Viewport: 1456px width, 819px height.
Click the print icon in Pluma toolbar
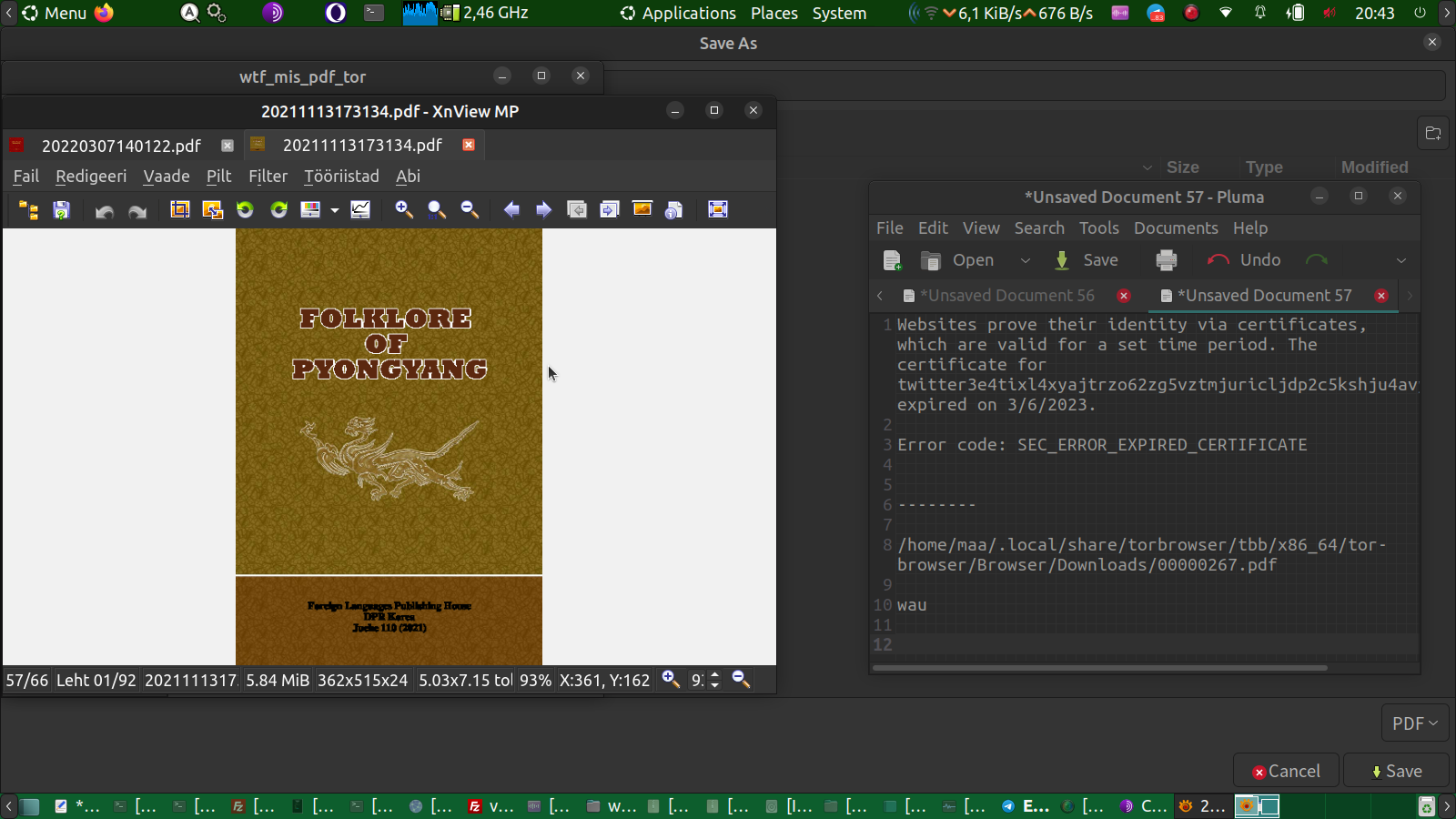pos(1166,260)
